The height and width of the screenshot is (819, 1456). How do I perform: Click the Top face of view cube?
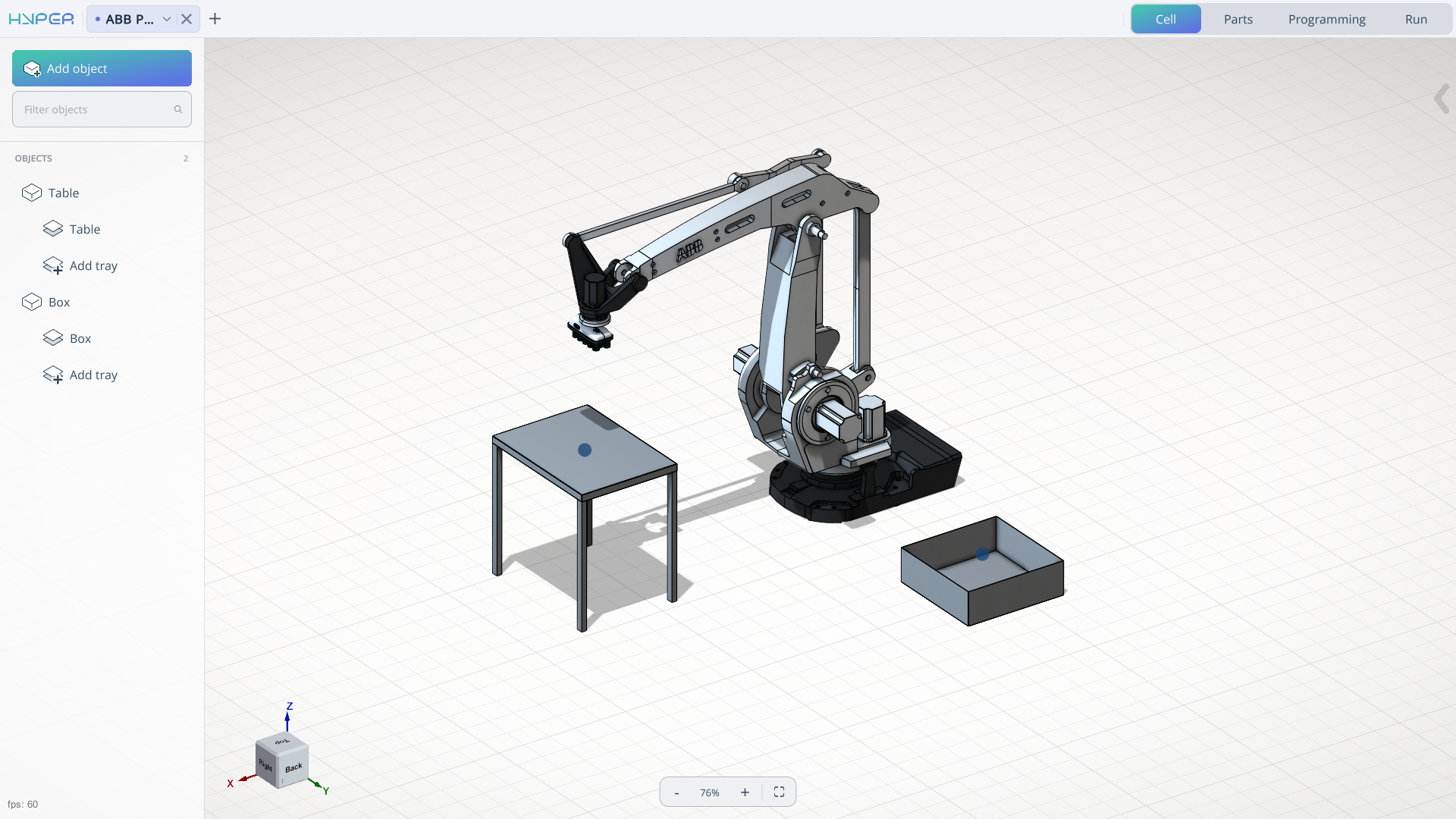point(282,742)
